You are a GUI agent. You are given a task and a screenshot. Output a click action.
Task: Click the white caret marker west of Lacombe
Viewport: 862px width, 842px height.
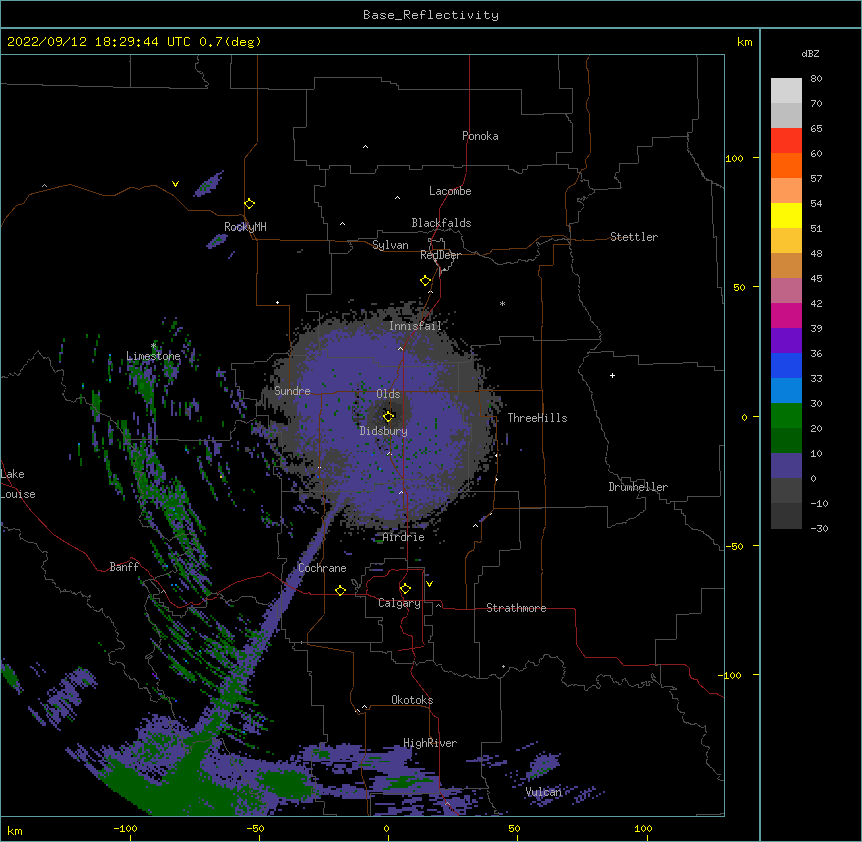[397, 198]
